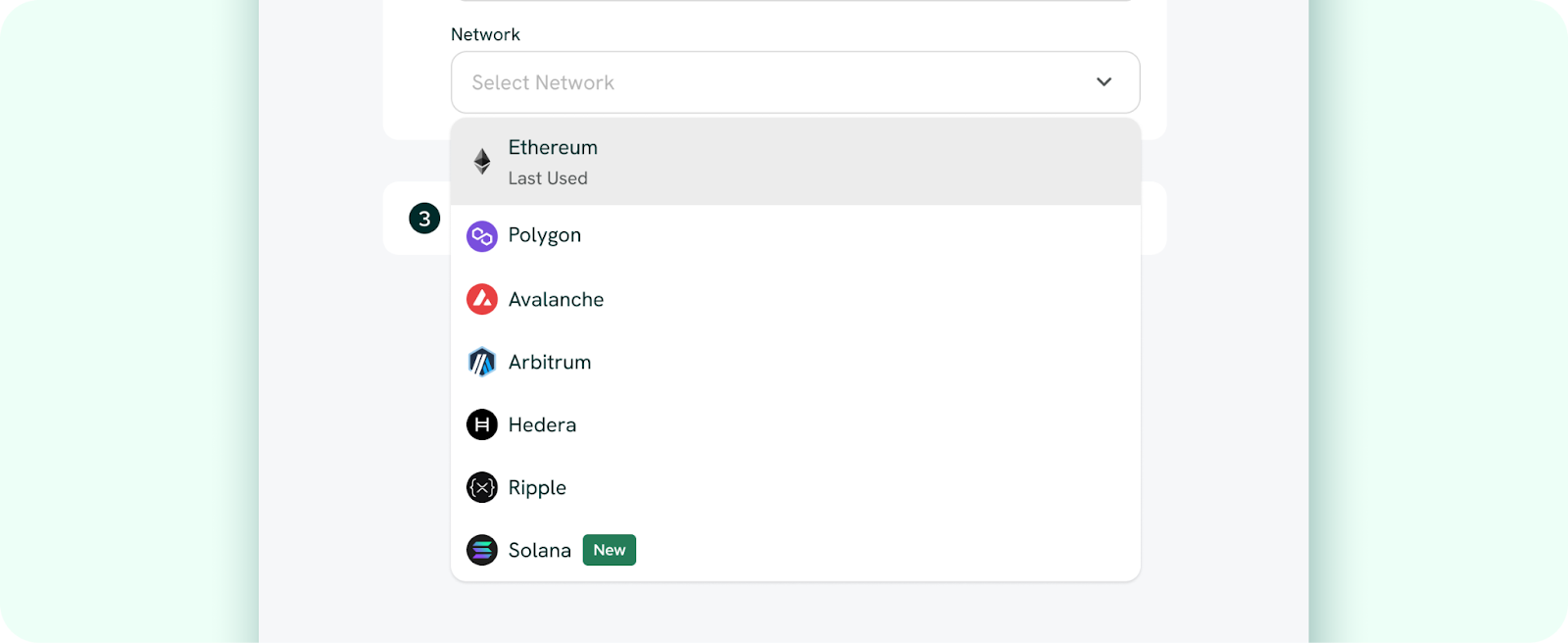Click the blue Arbitrum logo icon
Image resolution: width=1568 pixels, height=643 pixels.
[482, 362]
